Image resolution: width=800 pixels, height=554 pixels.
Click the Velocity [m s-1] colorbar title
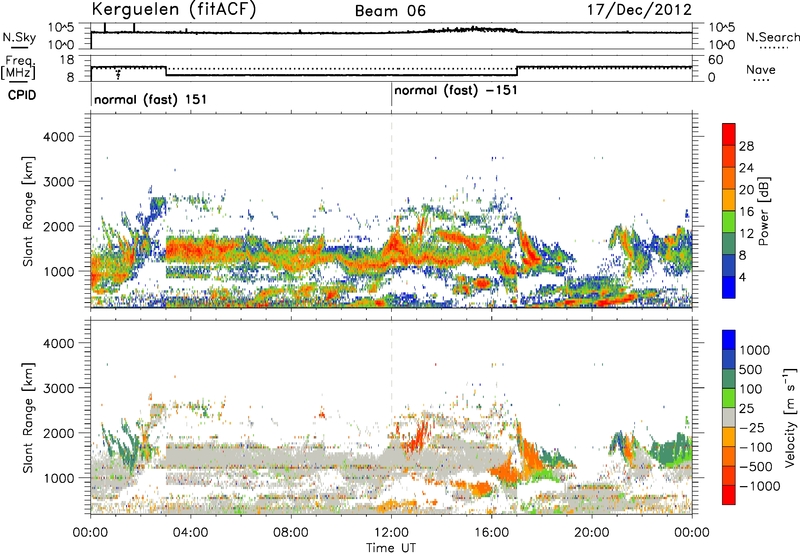(x=790, y=417)
